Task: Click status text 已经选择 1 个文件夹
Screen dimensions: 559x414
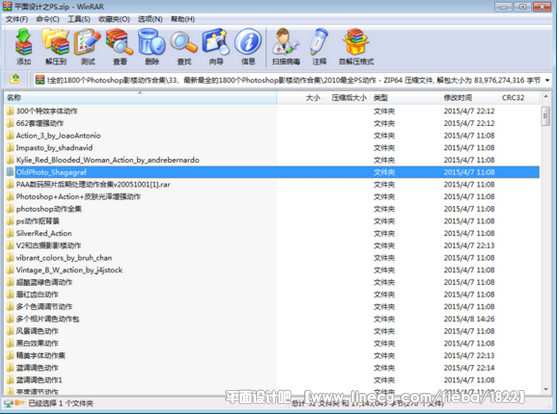Action: [x=61, y=404]
